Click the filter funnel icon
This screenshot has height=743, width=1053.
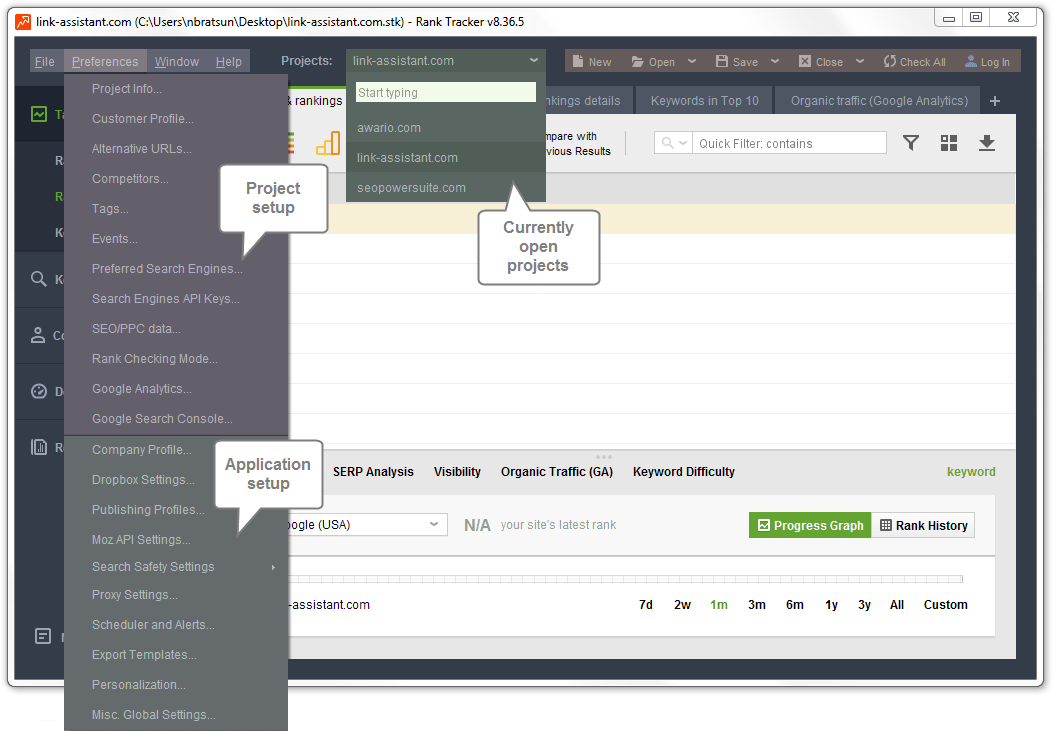pyautogui.click(x=911, y=142)
